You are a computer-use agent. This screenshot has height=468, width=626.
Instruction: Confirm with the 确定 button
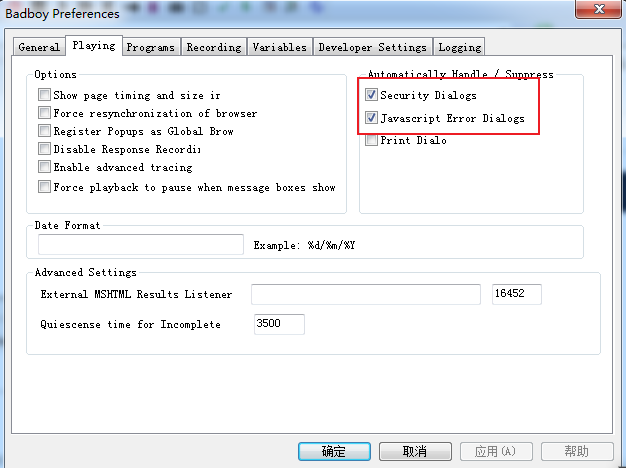(x=334, y=451)
